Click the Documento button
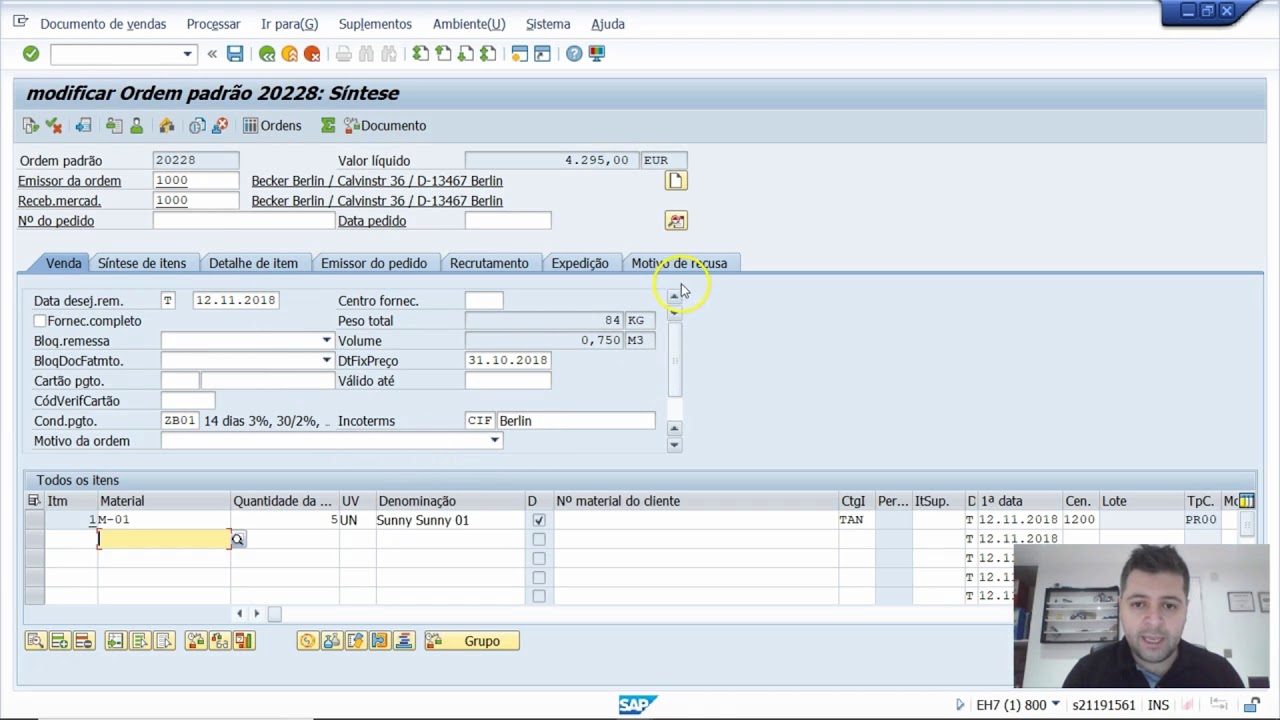 [x=386, y=126]
